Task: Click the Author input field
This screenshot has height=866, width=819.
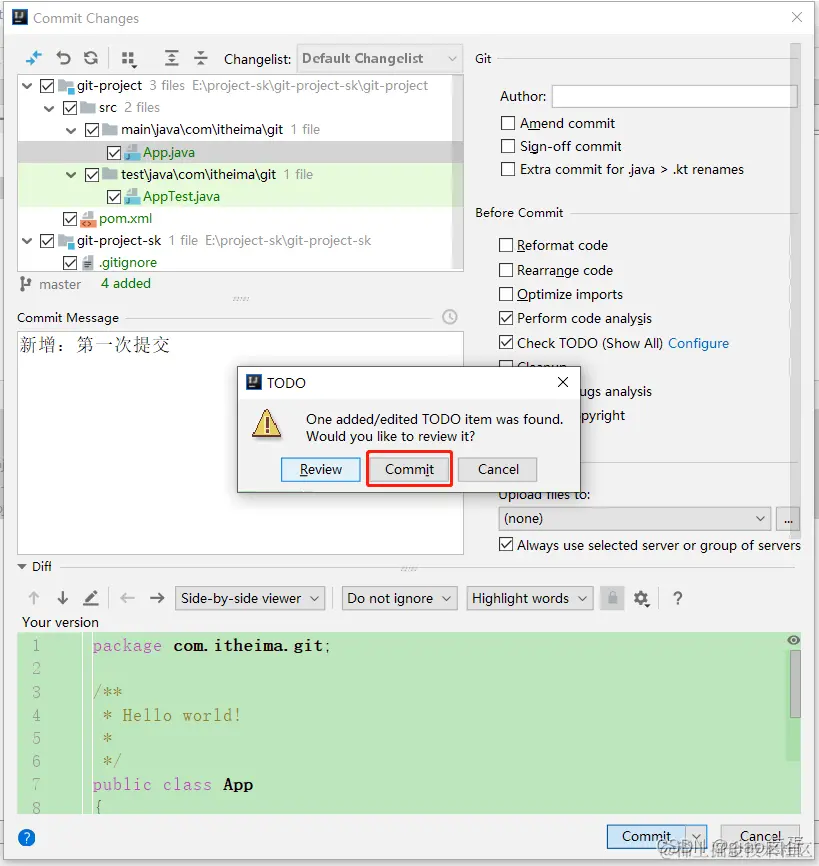Action: pyautogui.click(x=674, y=96)
